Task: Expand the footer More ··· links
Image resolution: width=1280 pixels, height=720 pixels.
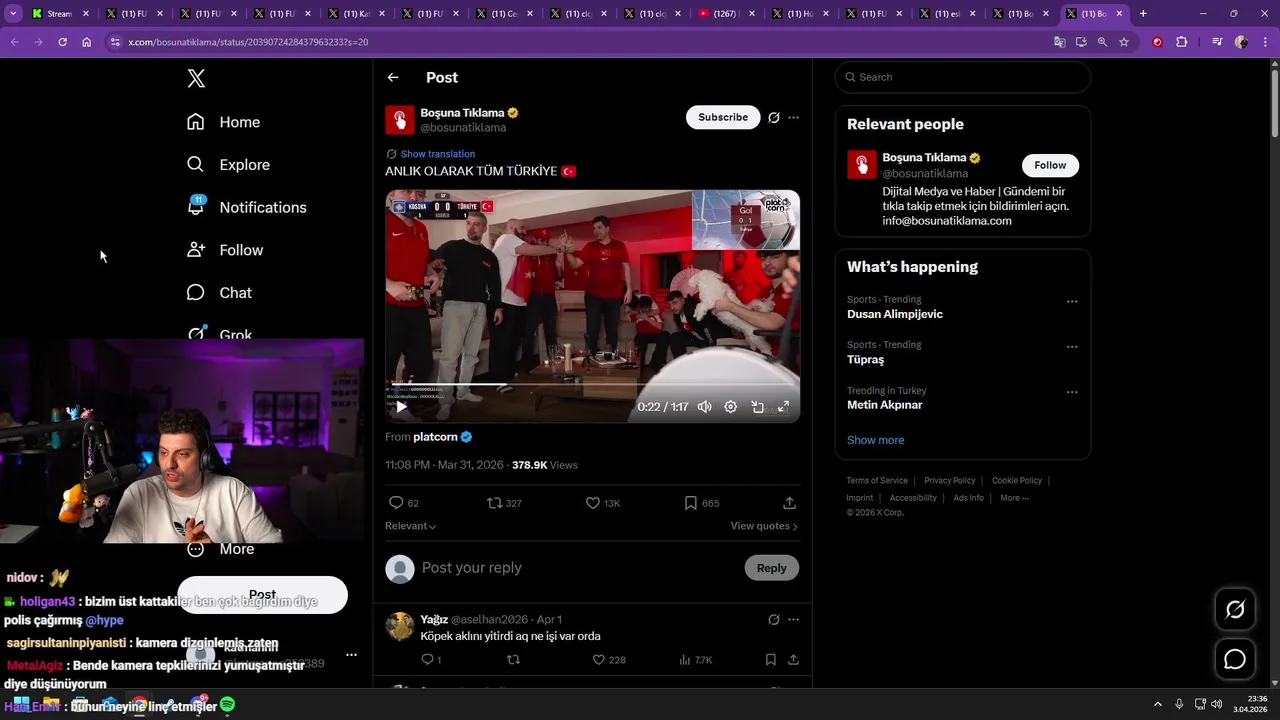Action: point(1014,498)
